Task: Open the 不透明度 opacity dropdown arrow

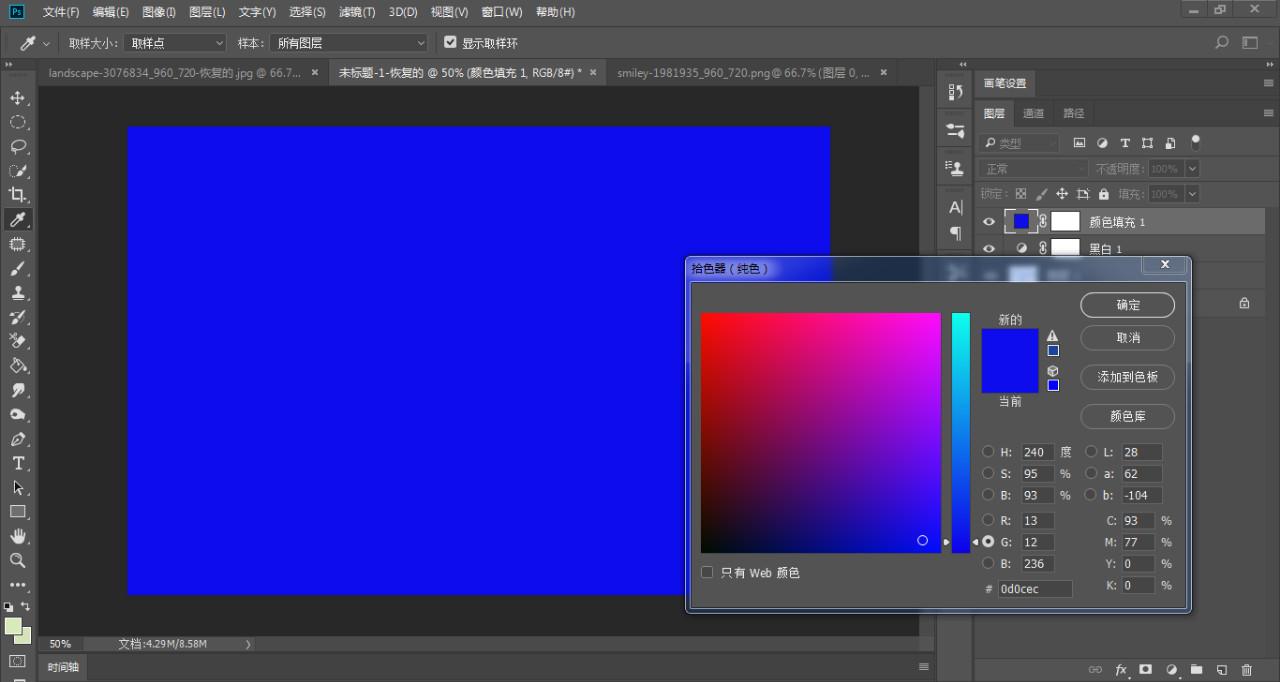Action: click(x=1191, y=169)
